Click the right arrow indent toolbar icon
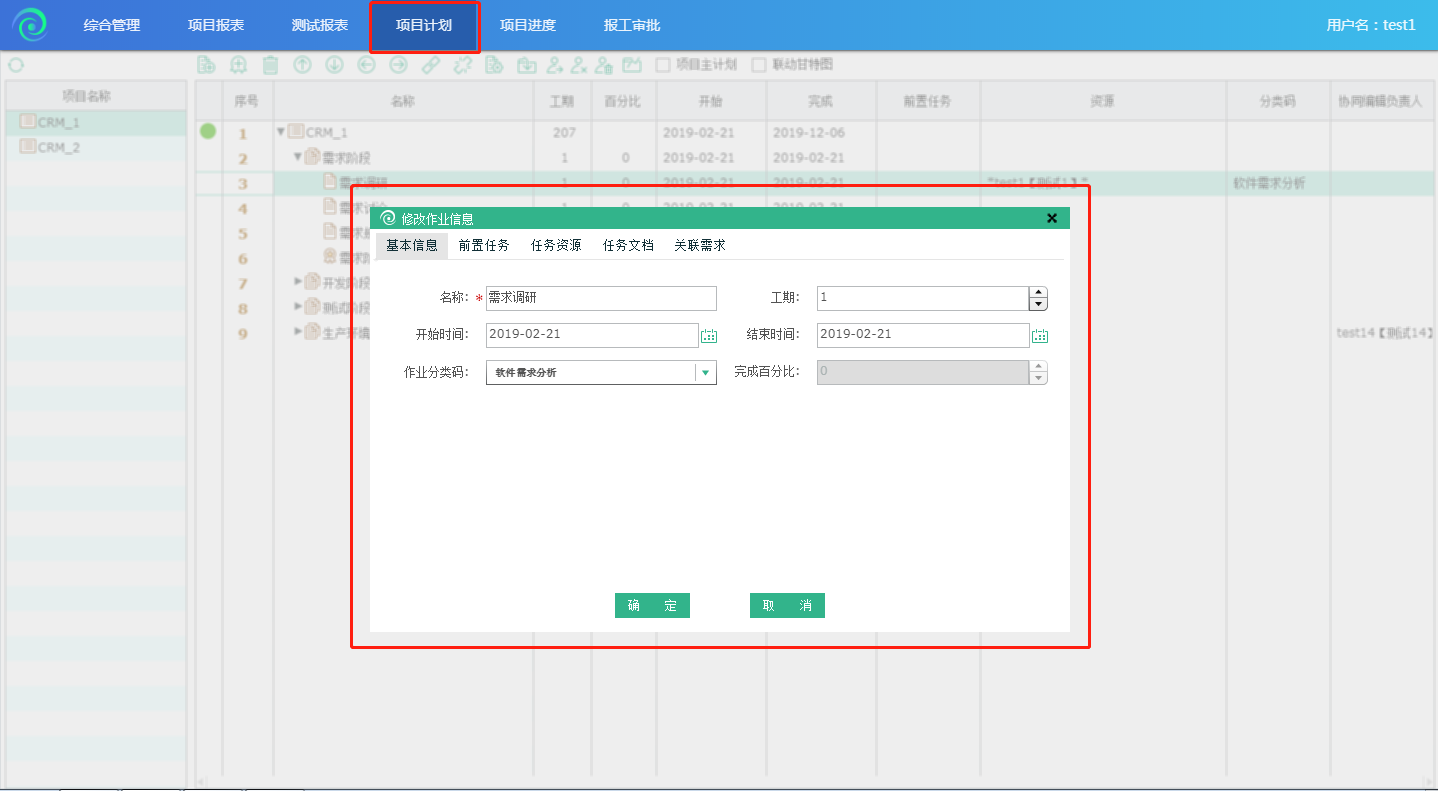Image resolution: width=1438 pixels, height=791 pixels. (398, 65)
